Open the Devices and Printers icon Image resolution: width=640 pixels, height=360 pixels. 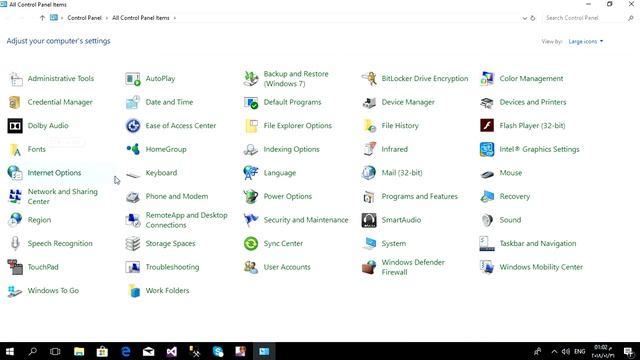point(487,102)
